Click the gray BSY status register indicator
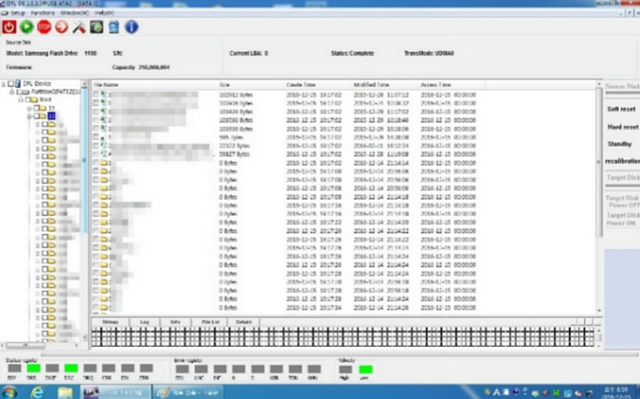 14,368
